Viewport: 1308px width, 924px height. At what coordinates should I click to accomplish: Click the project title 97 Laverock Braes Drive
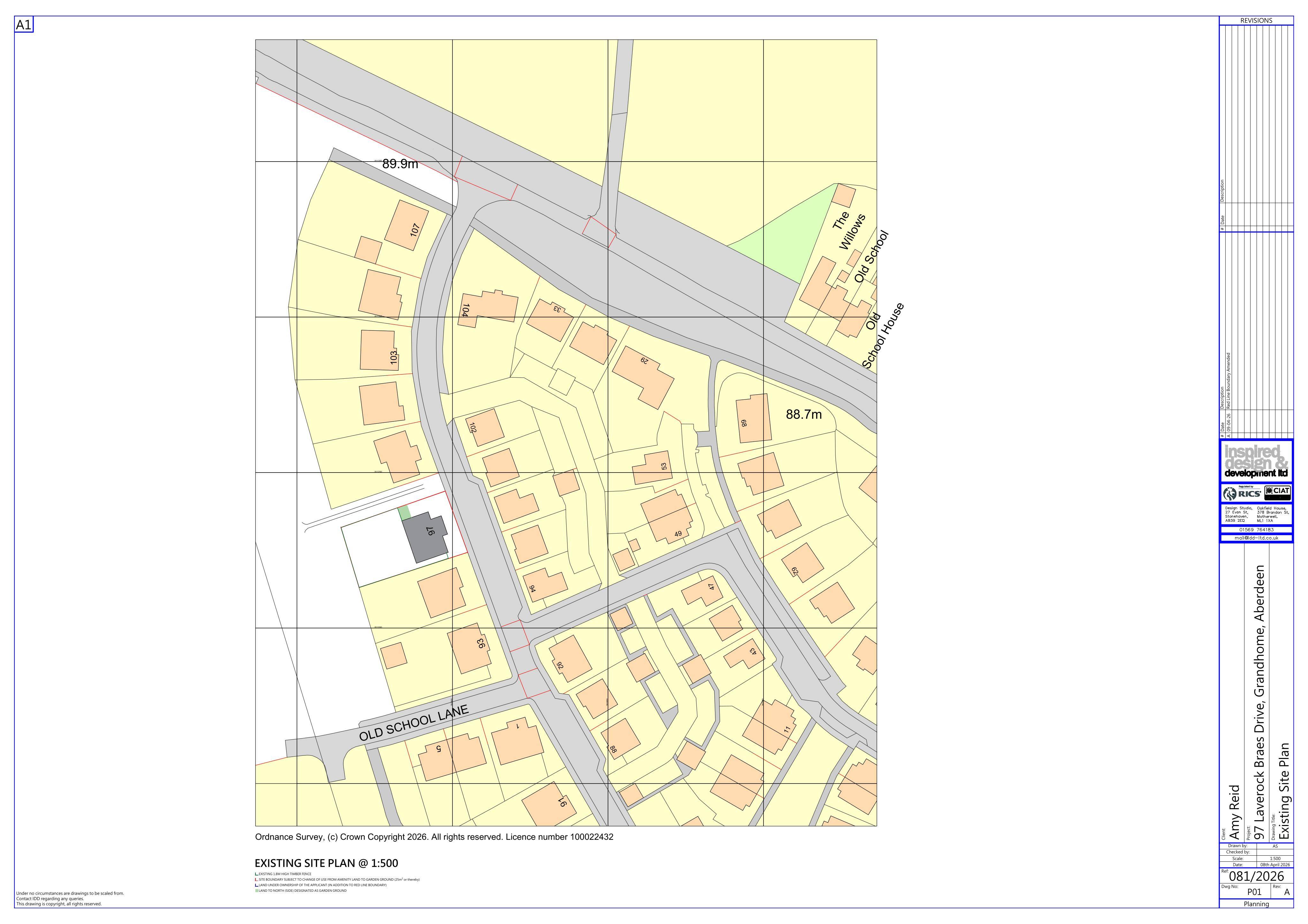click(1259, 702)
